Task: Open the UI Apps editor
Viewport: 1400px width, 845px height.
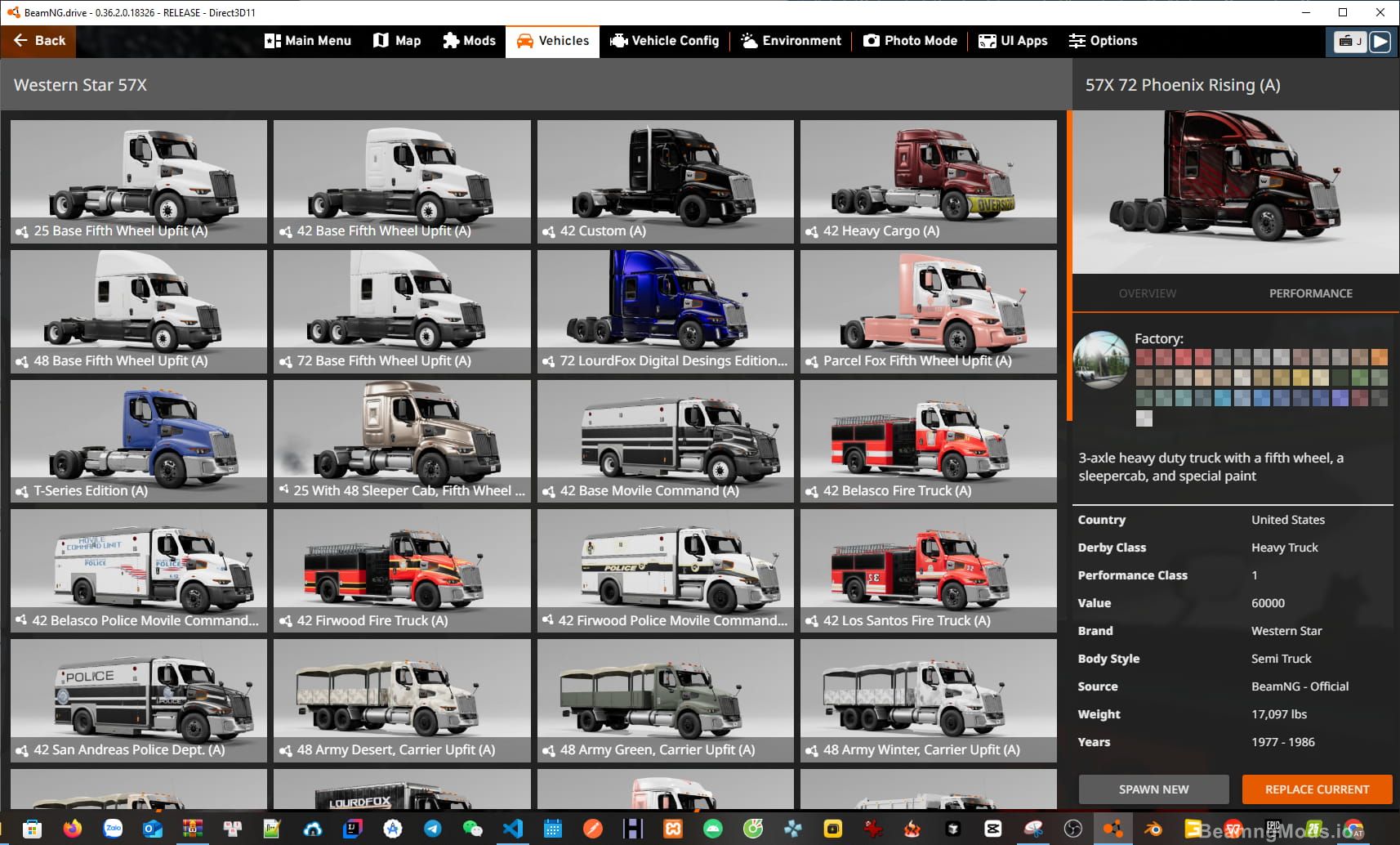Action: pyautogui.click(x=1013, y=41)
